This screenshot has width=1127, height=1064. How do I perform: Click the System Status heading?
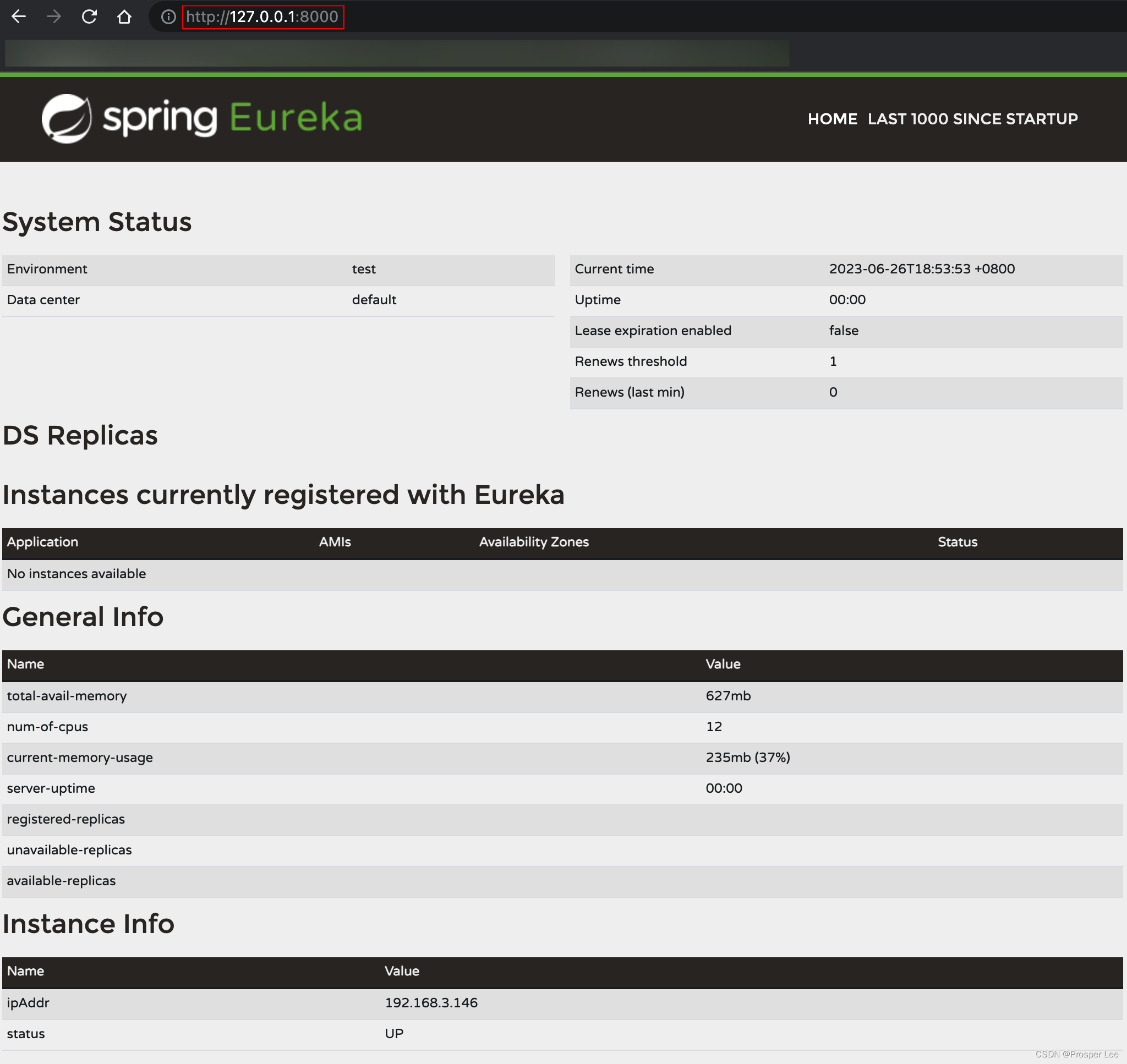(x=97, y=222)
